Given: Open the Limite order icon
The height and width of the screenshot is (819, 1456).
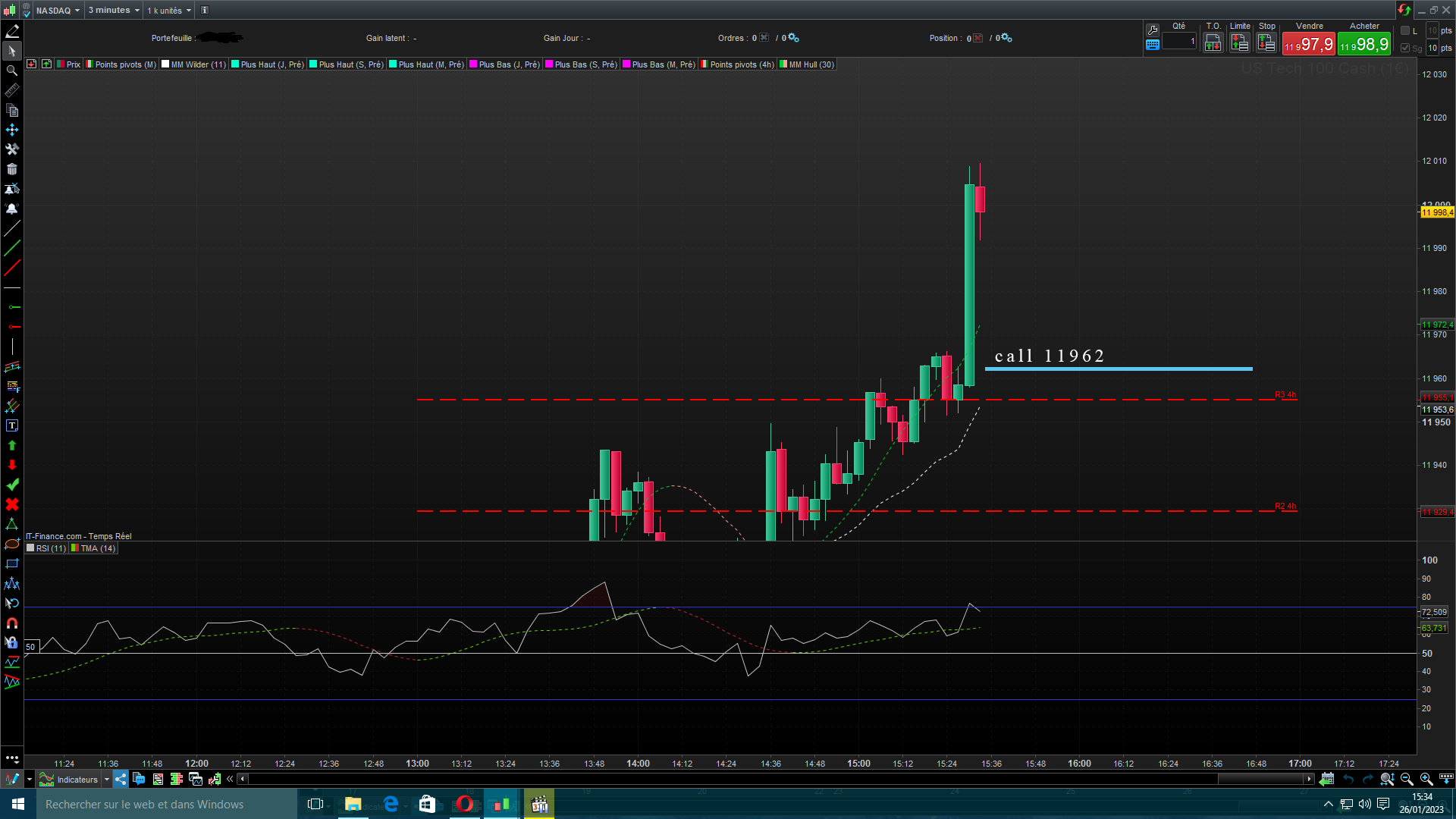Looking at the screenshot, I should click(x=1239, y=43).
